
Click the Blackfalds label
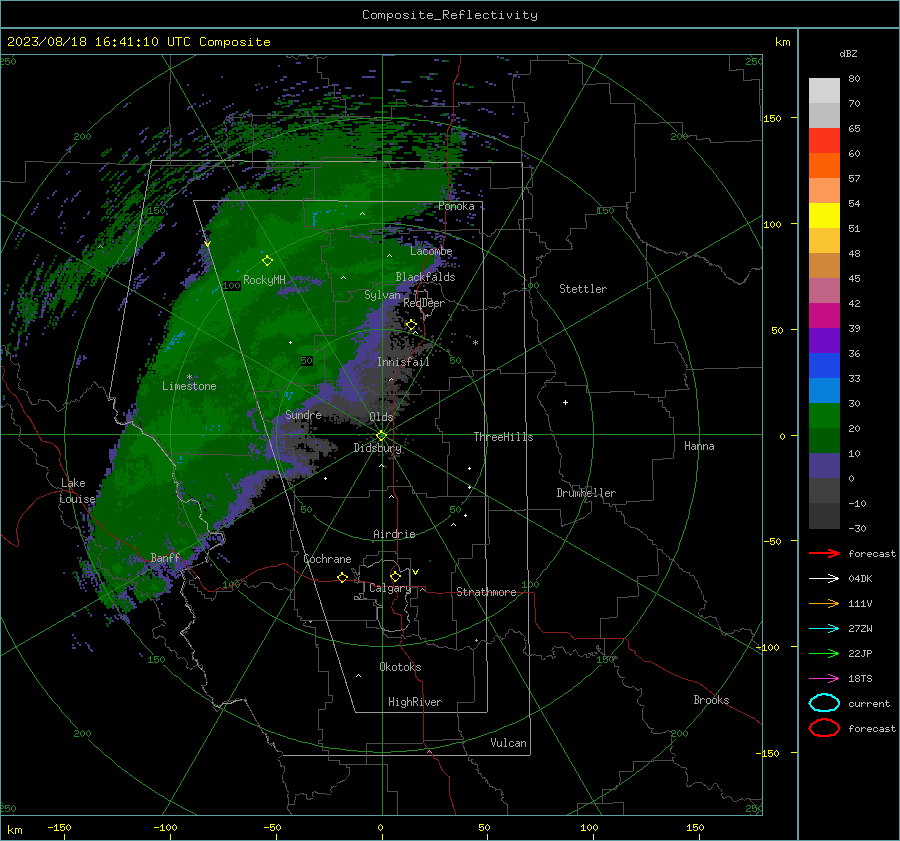(x=425, y=277)
